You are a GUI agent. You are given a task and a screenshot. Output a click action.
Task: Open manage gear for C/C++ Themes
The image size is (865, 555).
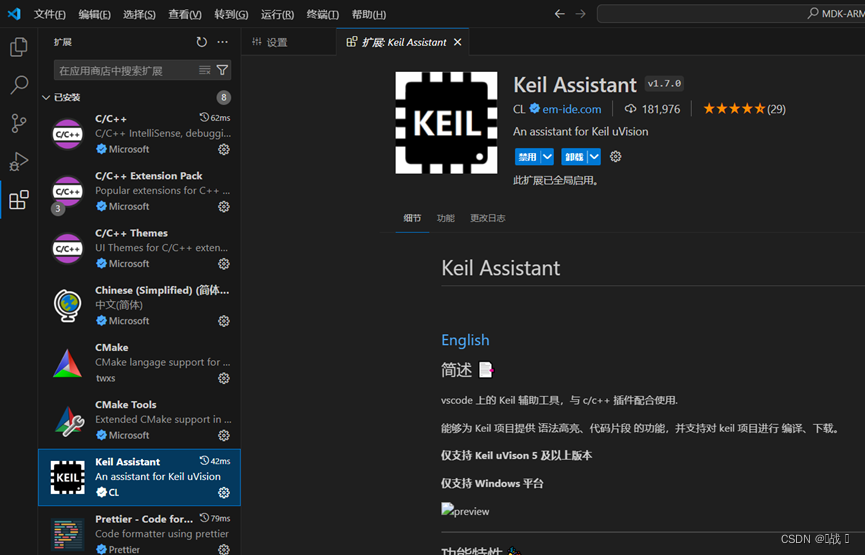click(x=223, y=264)
